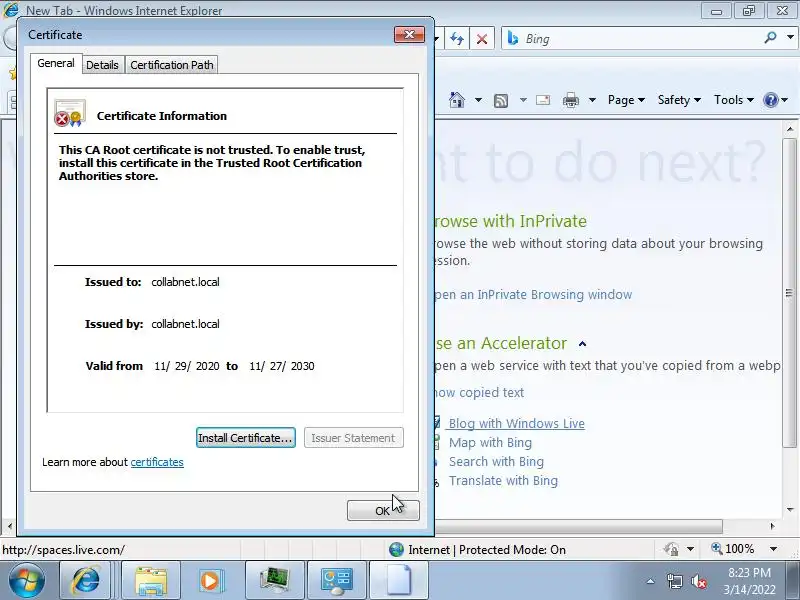This screenshot has height=600, width=800.
Task: Open the Safety menu
Action: (x=679, y=100)
